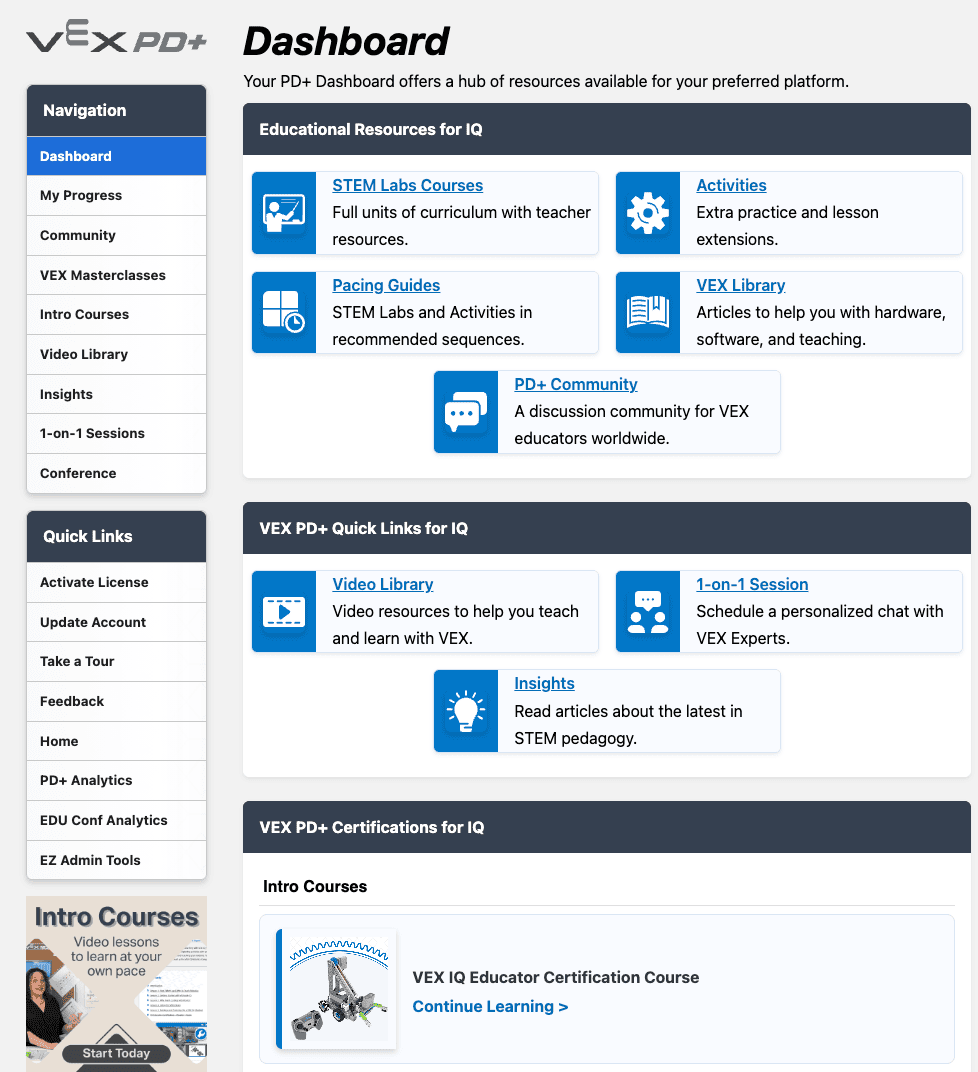Open the My Progress navigation item
The width and height of the screenshot is (978, 1072).
click(79, 195)
